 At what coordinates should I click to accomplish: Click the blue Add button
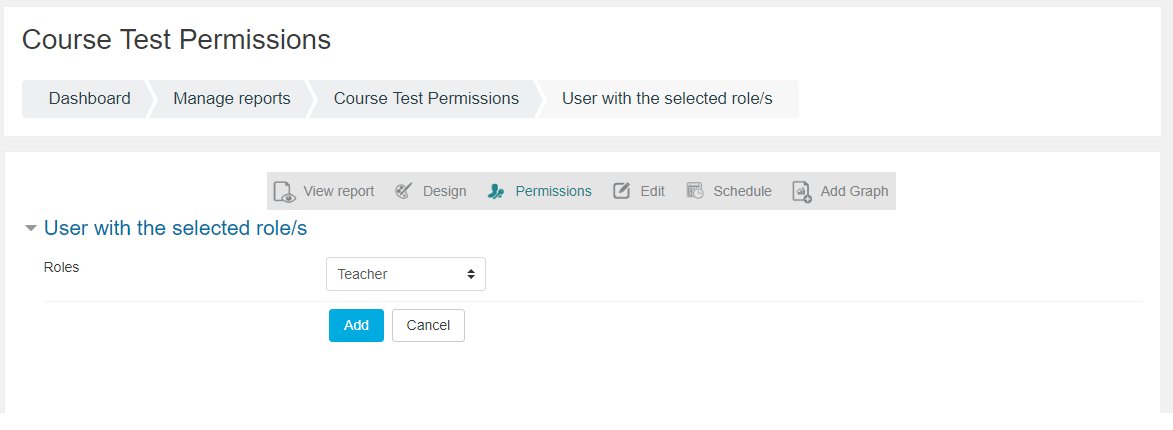[356, 325]
